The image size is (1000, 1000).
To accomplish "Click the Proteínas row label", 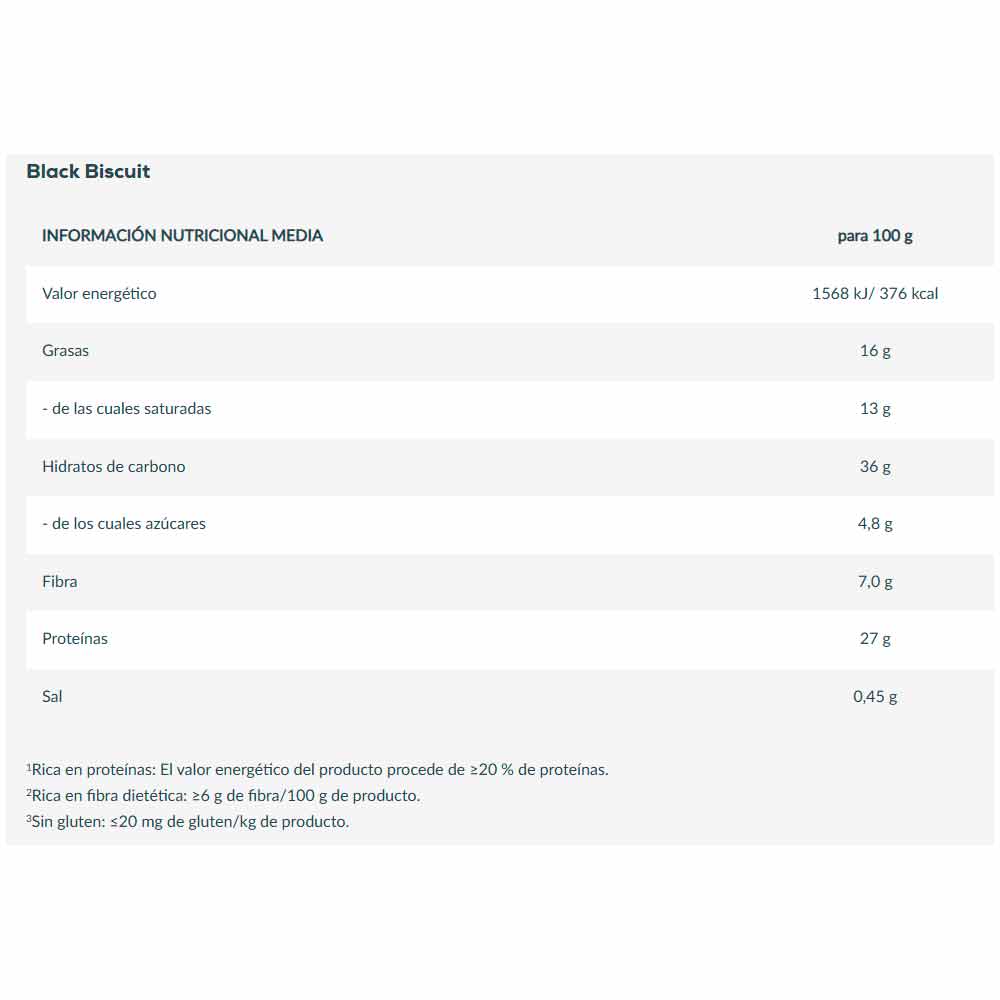I will (x=75, y=638).
